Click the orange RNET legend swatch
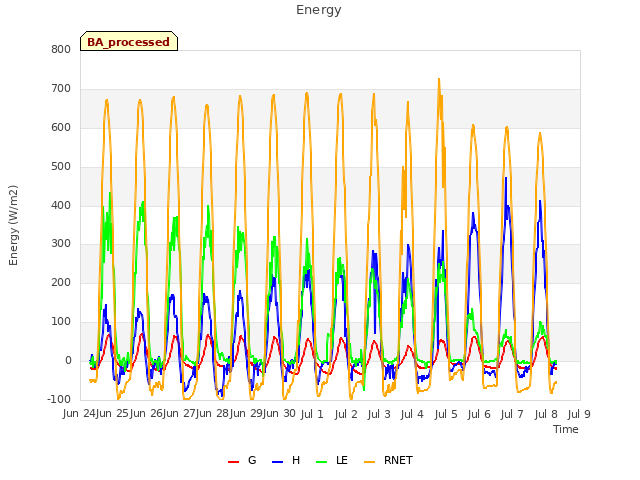The image size is (640, 480). 369,461
